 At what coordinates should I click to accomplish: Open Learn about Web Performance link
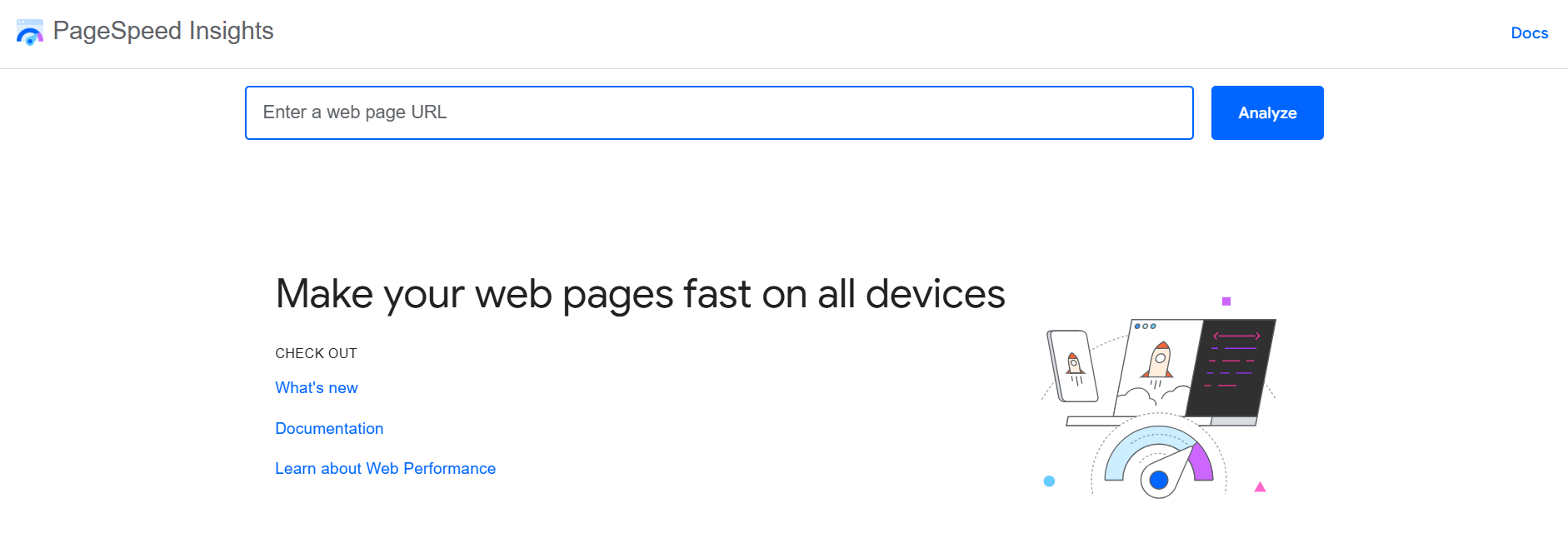385,469
